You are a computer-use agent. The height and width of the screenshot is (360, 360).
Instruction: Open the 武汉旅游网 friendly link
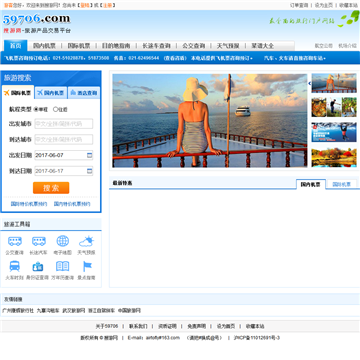74,310
